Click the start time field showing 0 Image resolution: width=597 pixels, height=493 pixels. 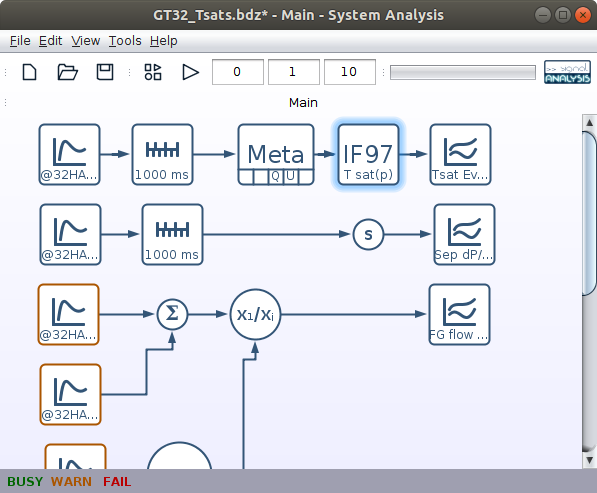click(238, 72)
